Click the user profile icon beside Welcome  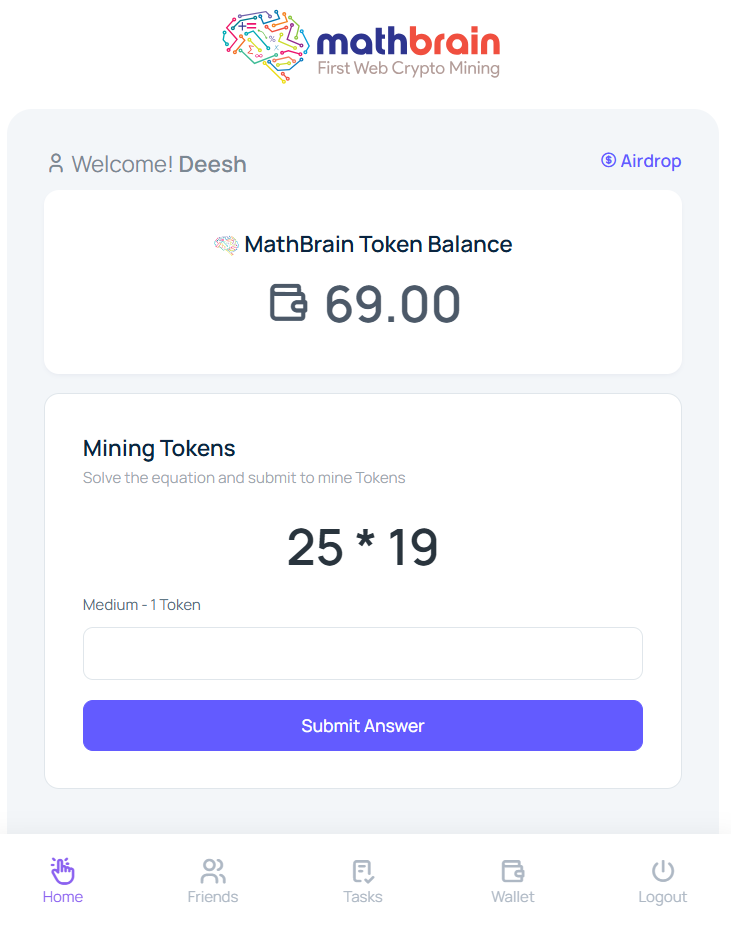pyautogui.click(x=56, y=161)
